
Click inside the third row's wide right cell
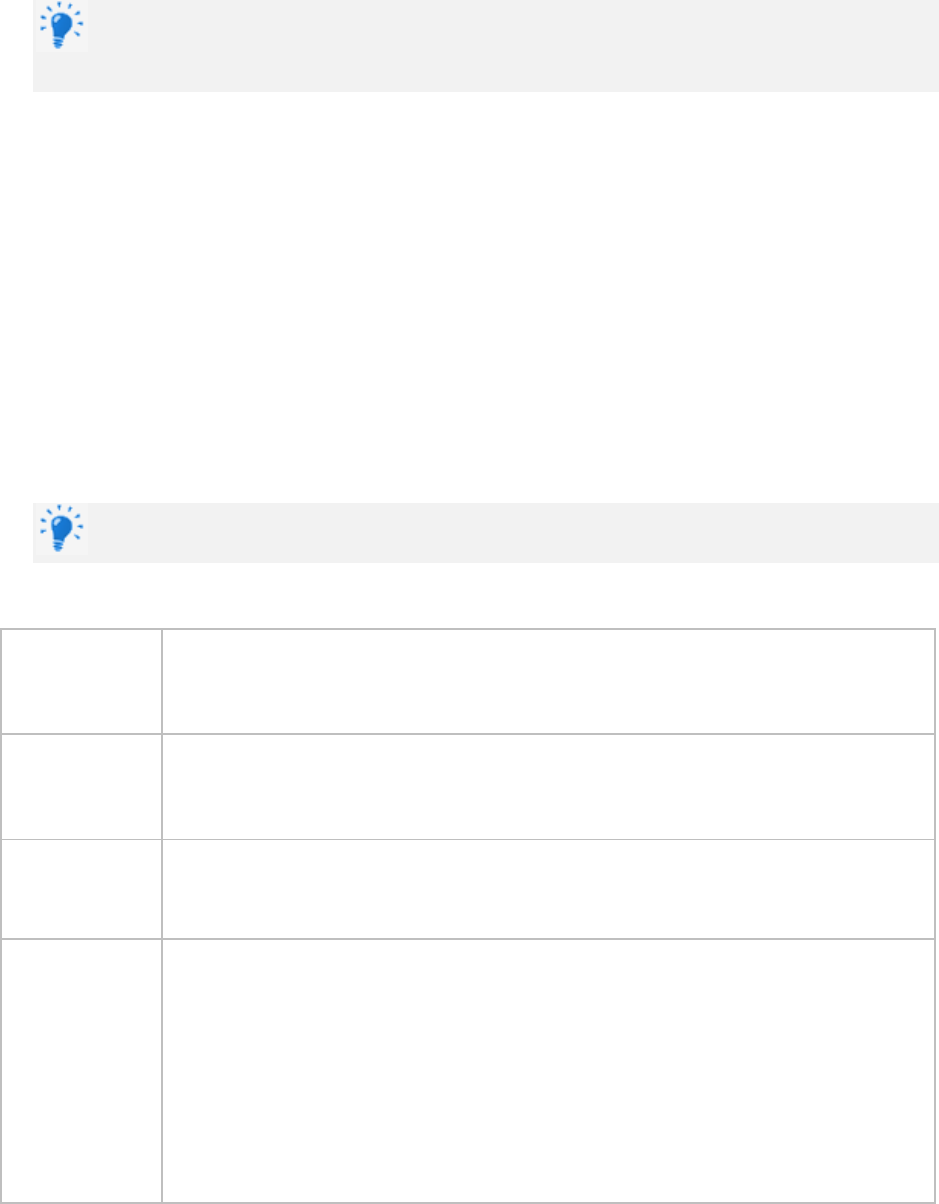pos(548,889)
